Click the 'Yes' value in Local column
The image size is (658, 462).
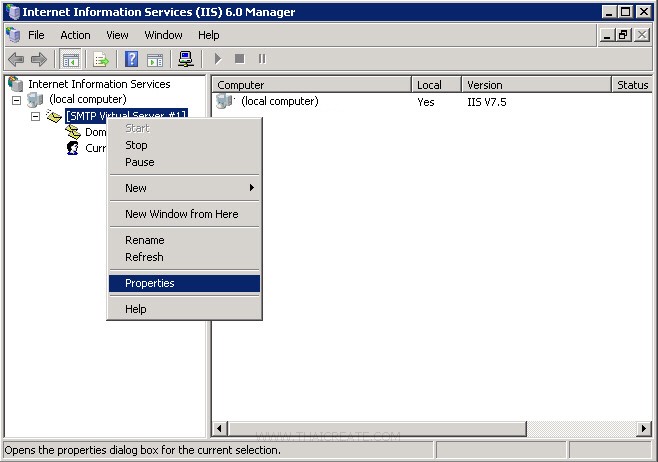click(x=426, y=102)
